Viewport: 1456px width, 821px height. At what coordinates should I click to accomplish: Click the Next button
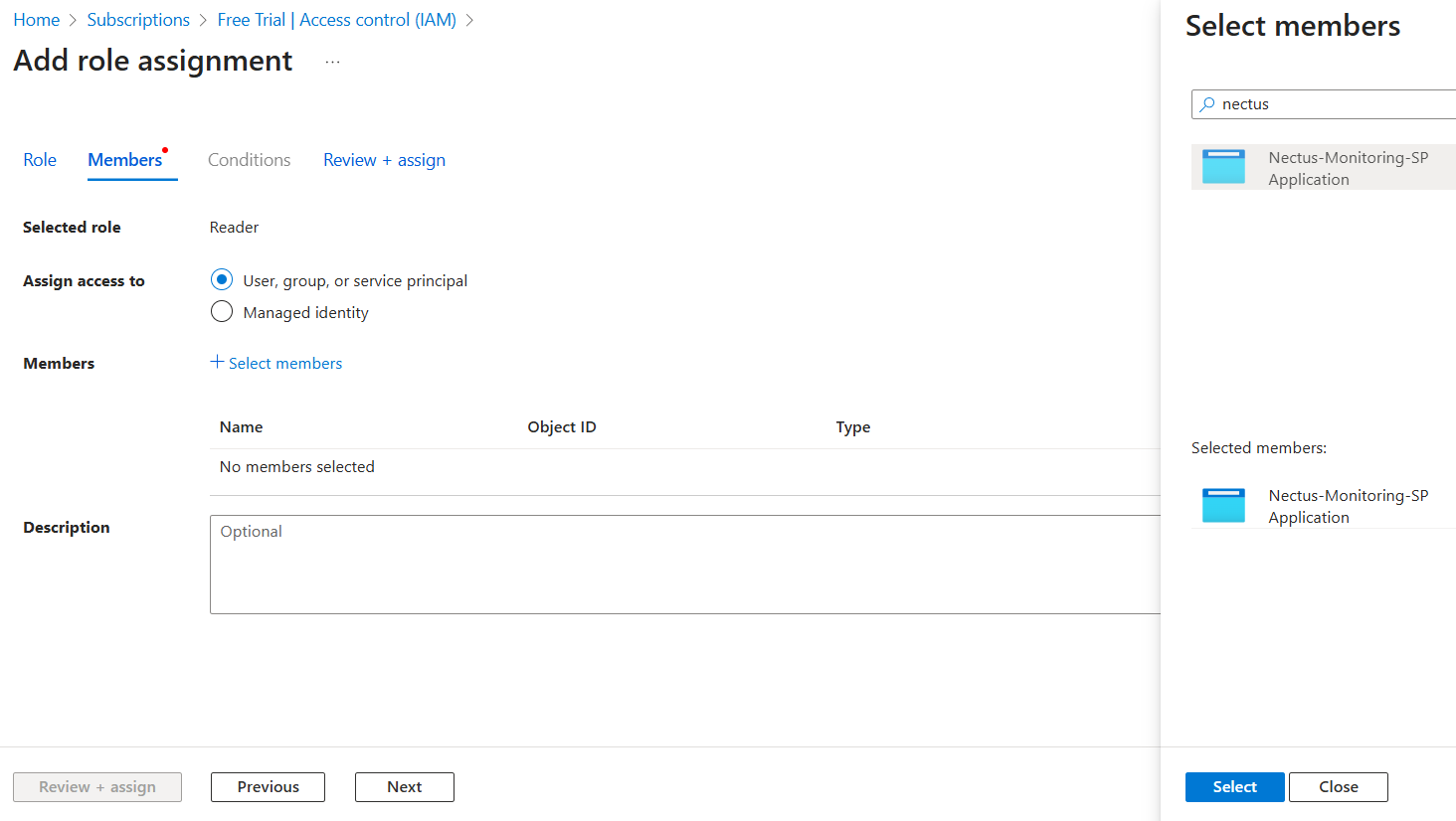click(x=404, y=786)
